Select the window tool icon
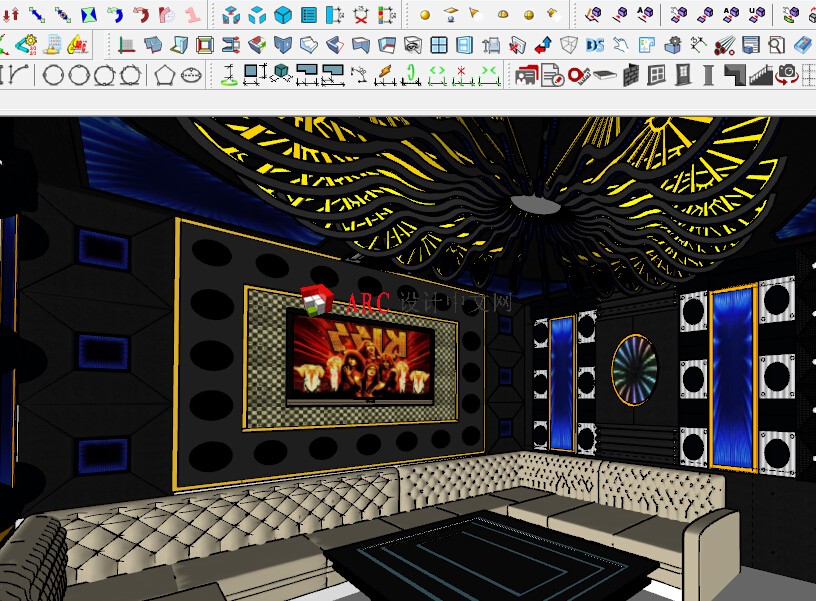This screenshot has width=816, height=601. point(657,74)
